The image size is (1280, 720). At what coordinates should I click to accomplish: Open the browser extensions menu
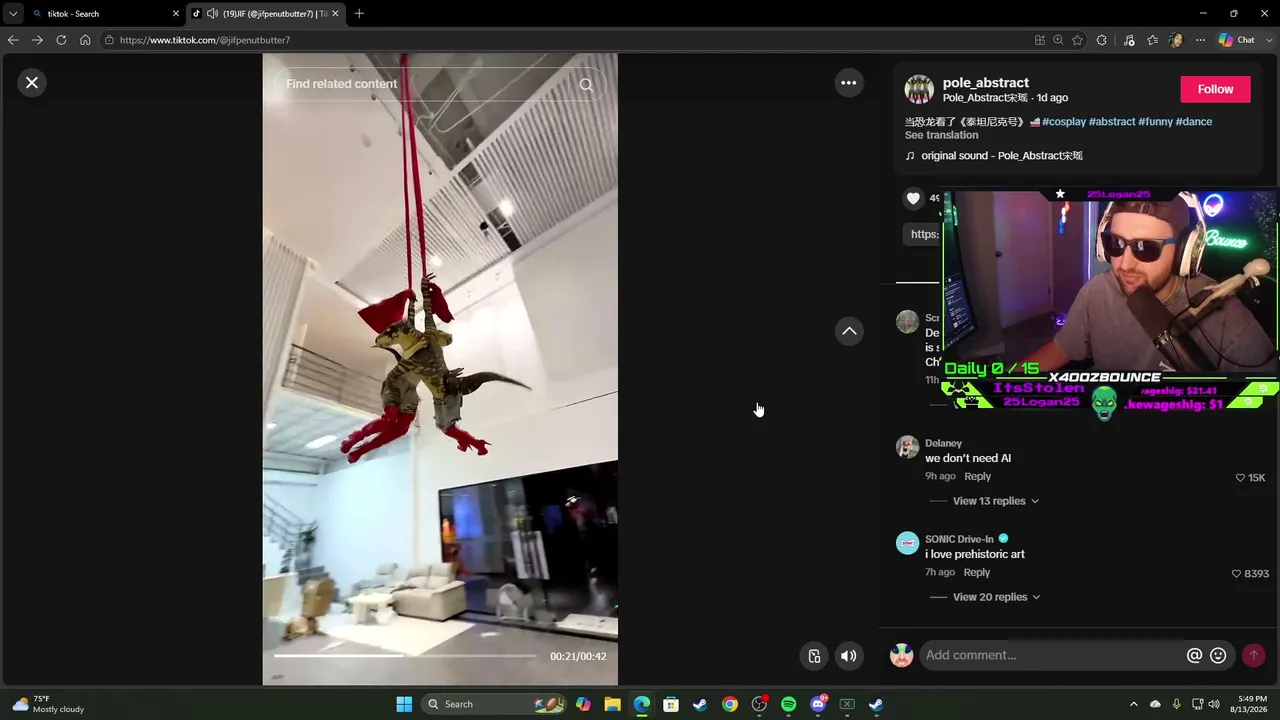(x=1101, y=40)
